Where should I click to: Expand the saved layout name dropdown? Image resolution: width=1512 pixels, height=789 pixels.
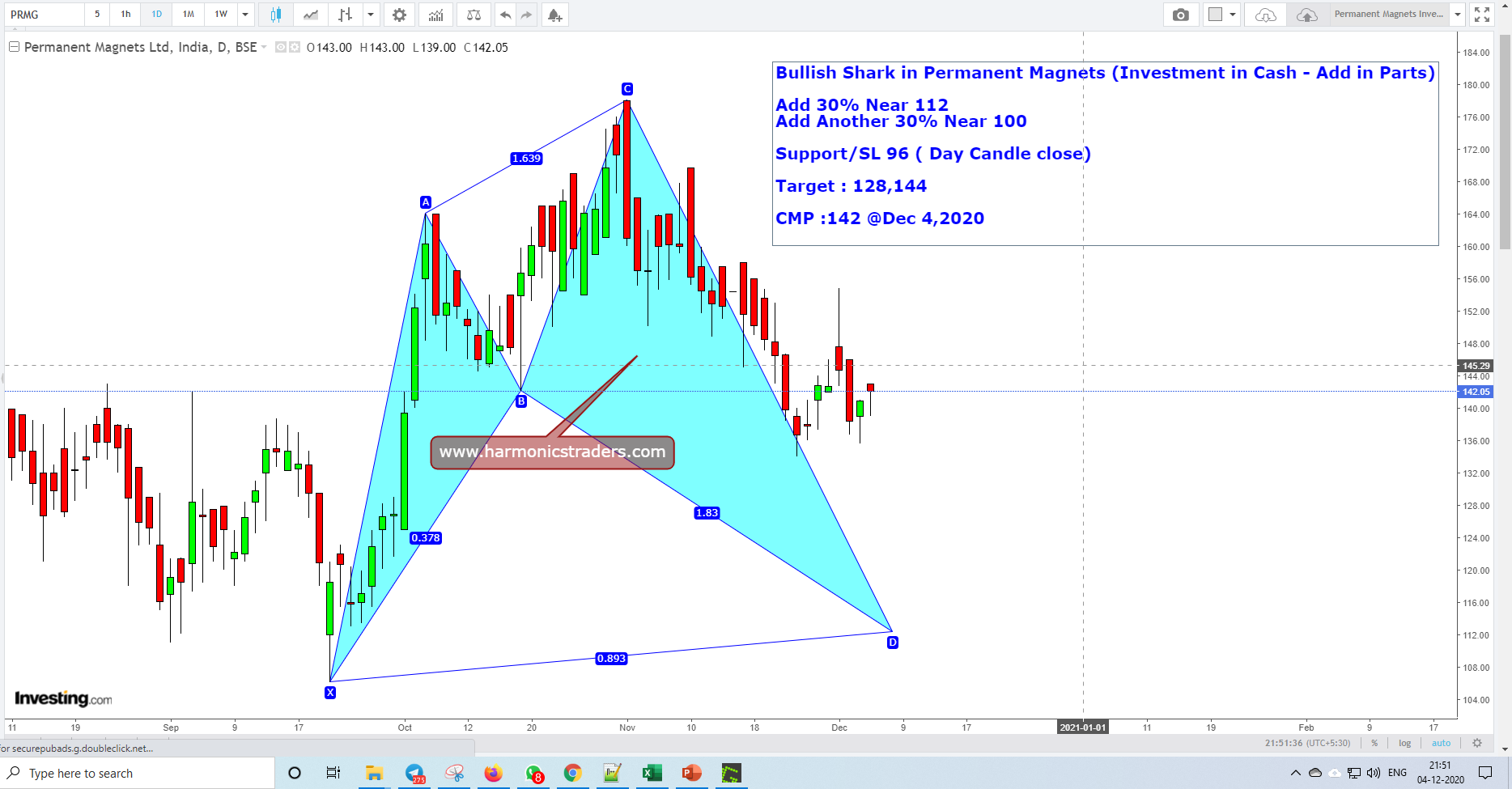coord(1457,15)
